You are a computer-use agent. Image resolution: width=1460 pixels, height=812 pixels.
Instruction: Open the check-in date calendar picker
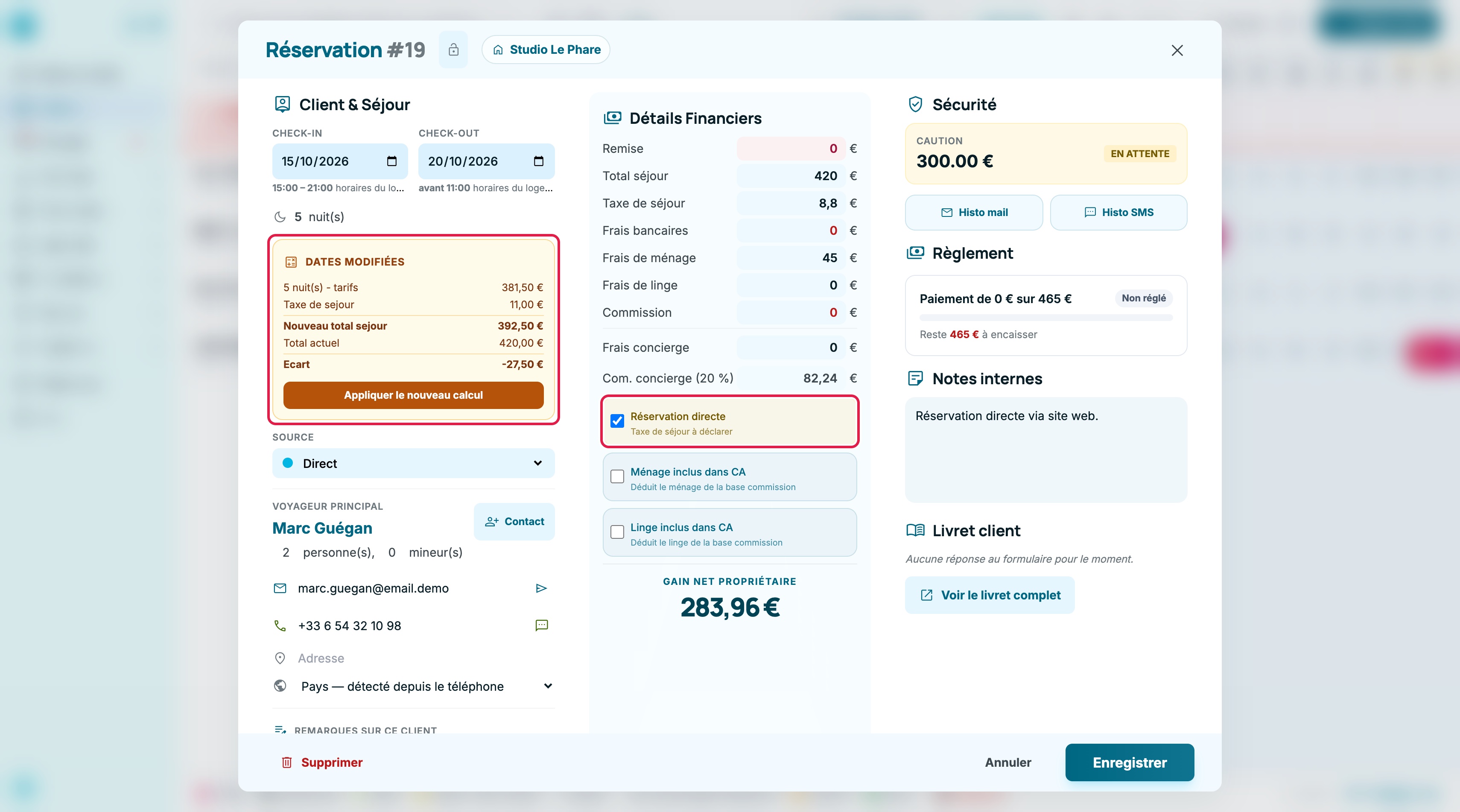391,161
